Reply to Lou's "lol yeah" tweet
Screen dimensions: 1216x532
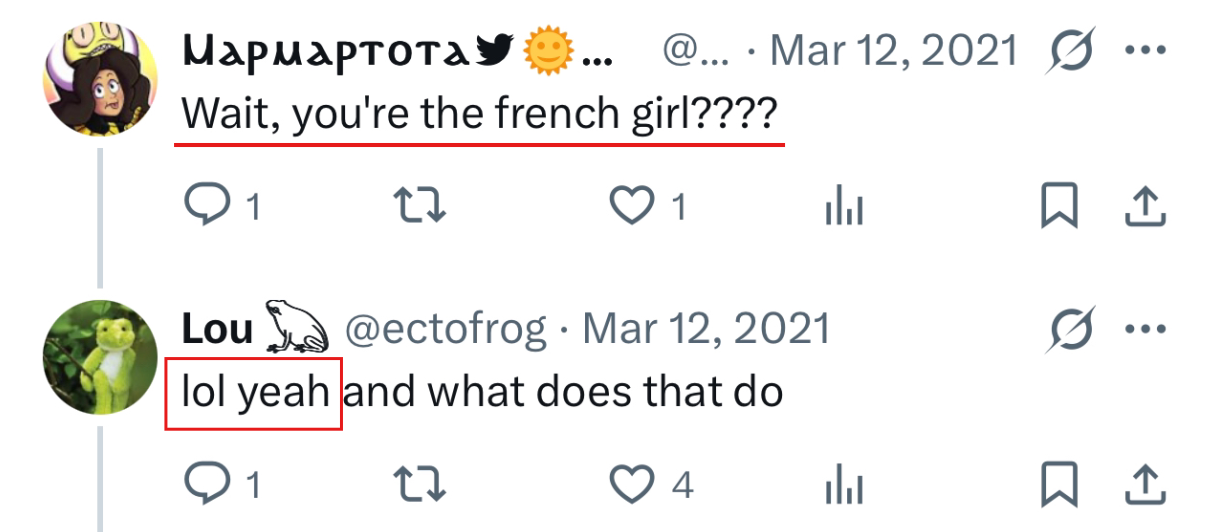(x=207, y=485)
